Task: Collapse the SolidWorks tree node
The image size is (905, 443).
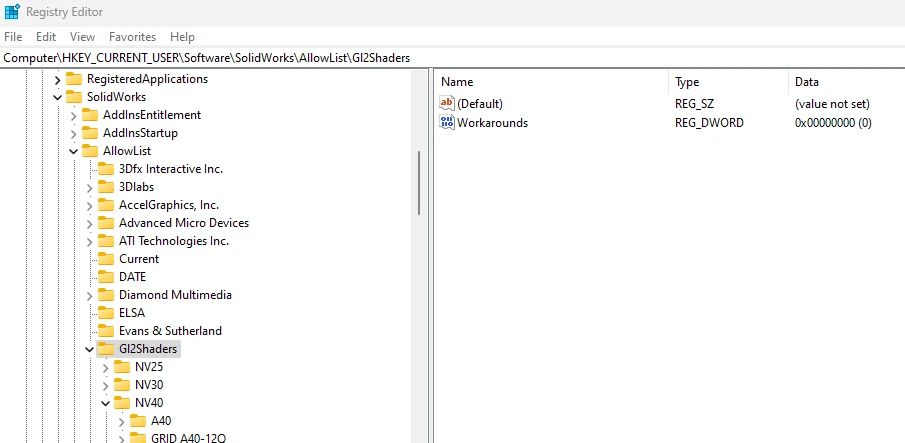Action: click(x=57, y=97)
